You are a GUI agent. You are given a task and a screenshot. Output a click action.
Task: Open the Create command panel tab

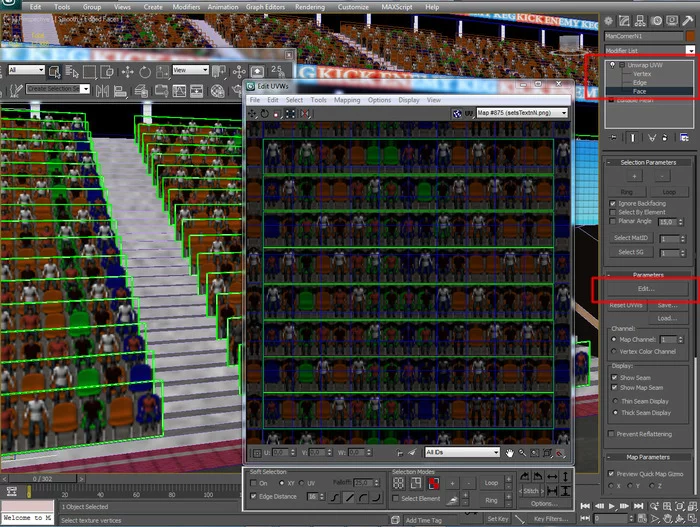point(608,21)
